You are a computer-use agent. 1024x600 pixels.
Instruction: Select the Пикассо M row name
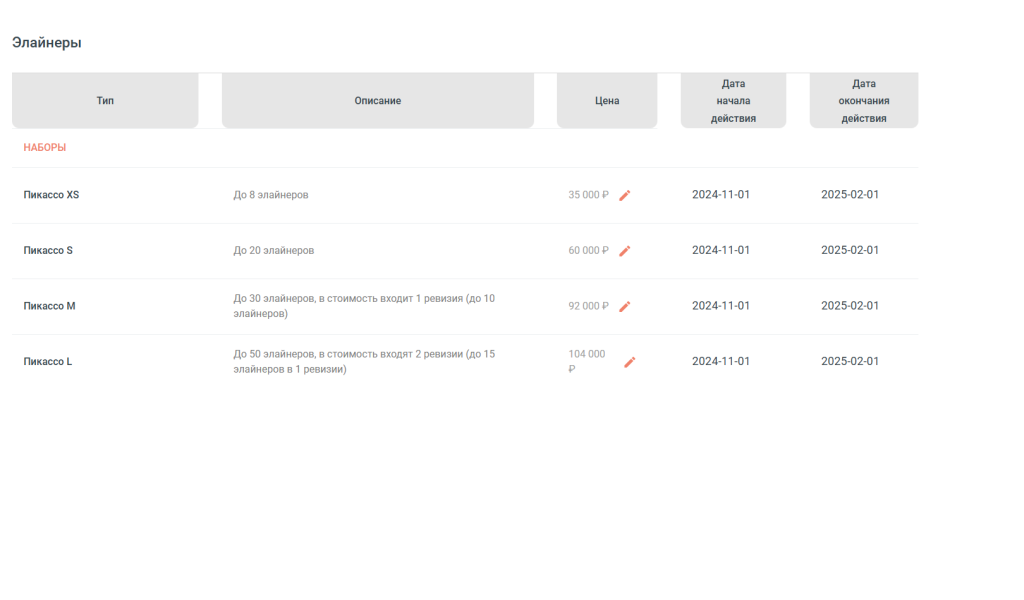click(49, 306)
